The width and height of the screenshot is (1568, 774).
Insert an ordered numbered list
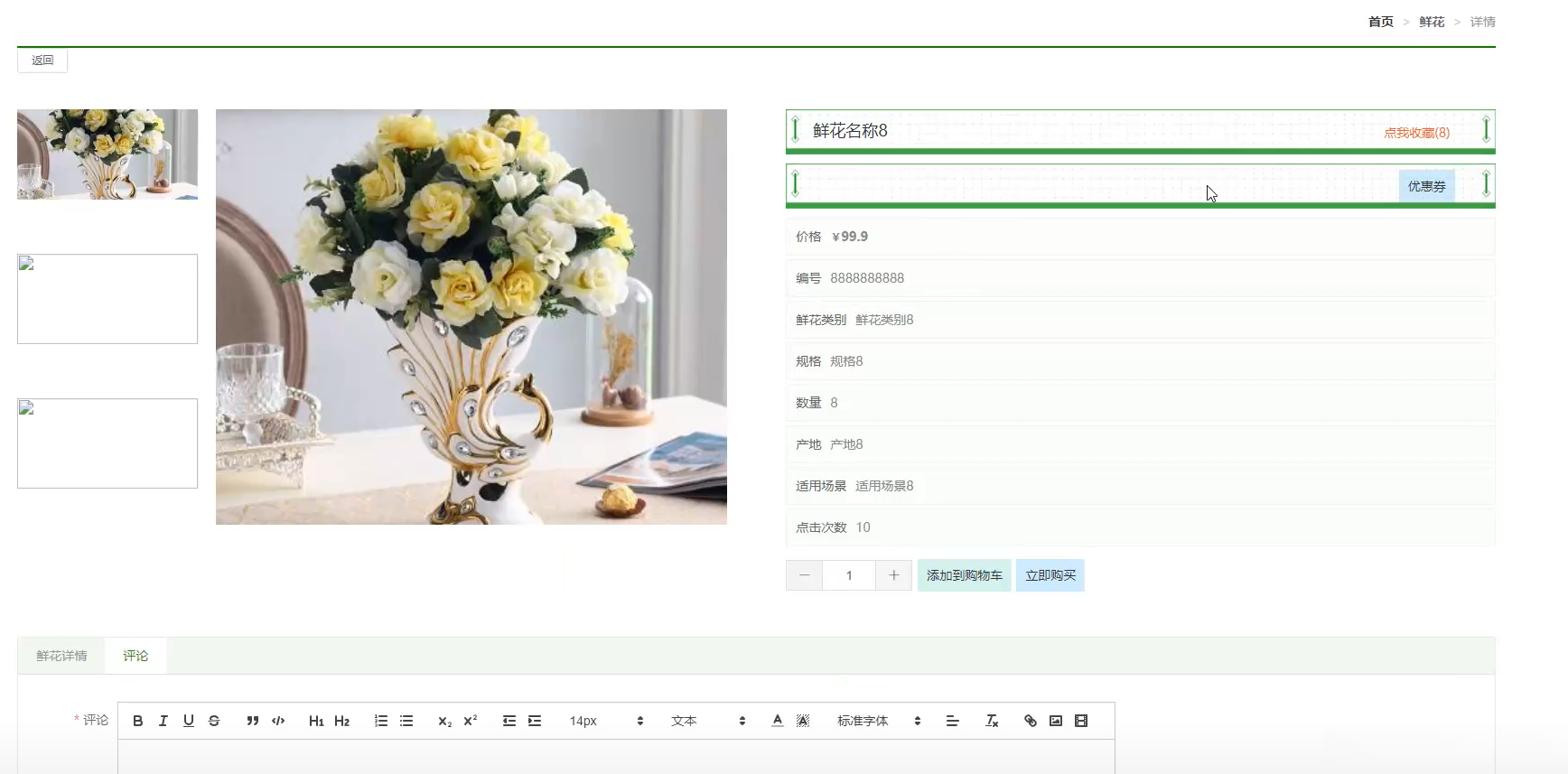[381, 721]
